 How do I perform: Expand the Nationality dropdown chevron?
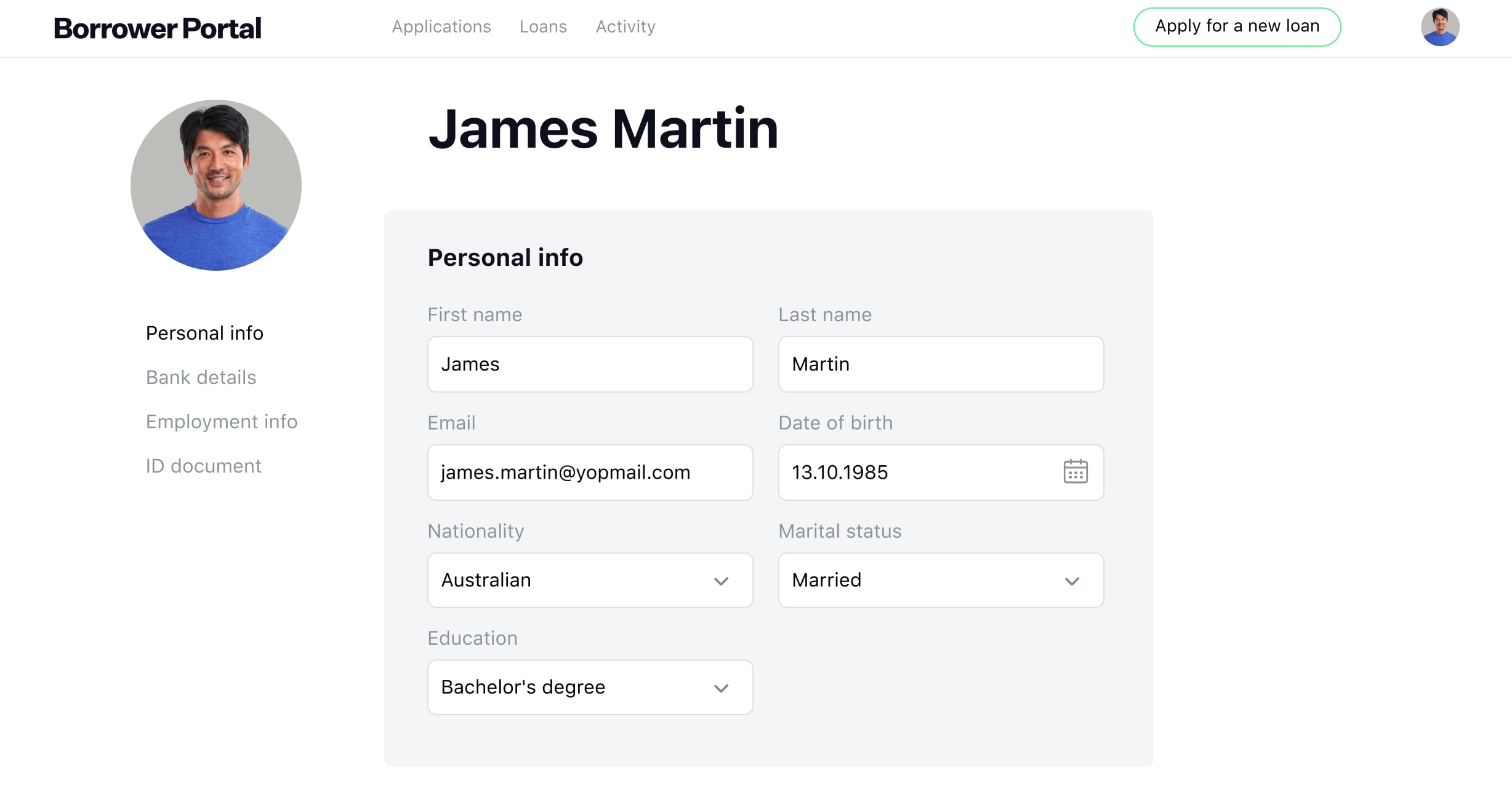pos(721,581)
